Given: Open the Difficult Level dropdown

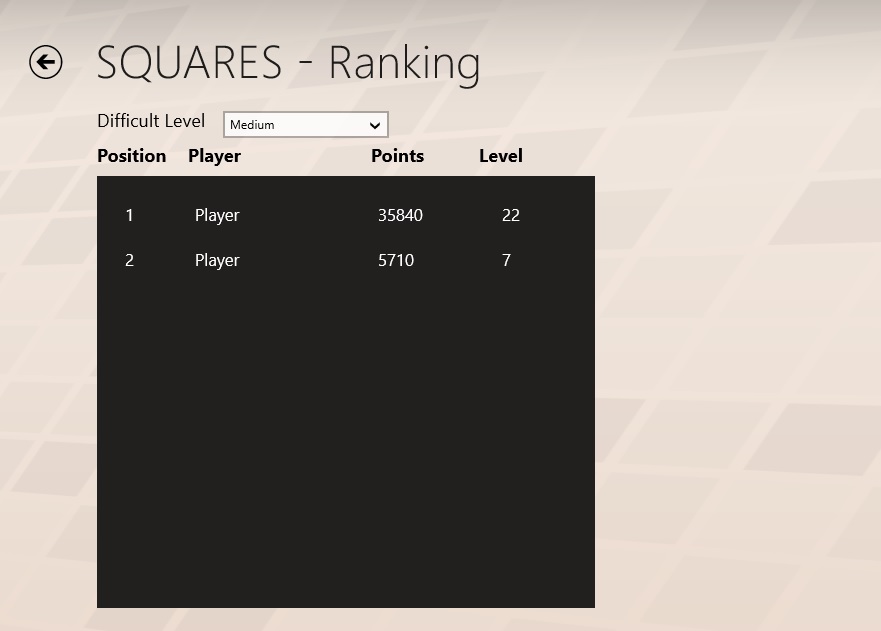Looking at the screenshot, I should 305,125.
